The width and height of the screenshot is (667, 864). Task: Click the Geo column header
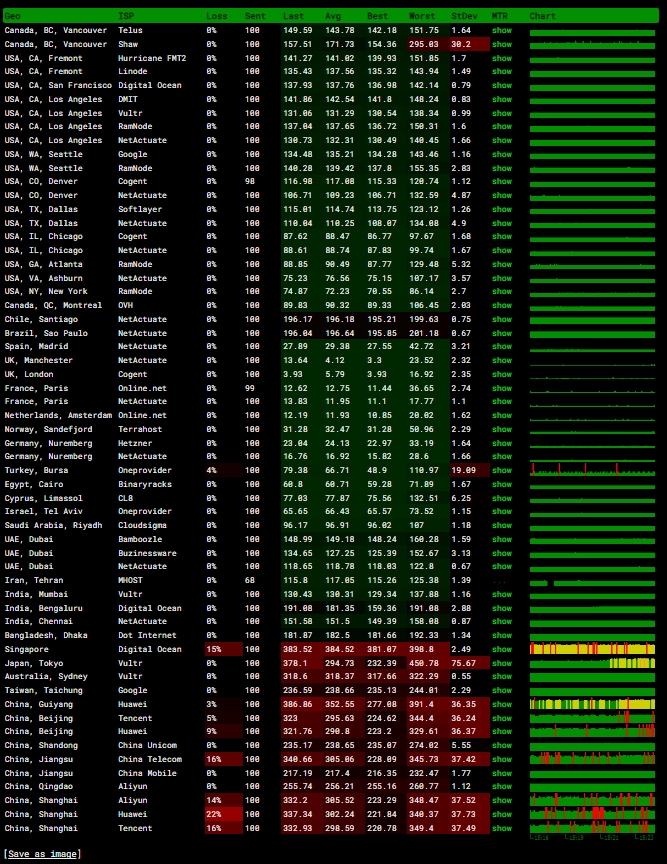[13, 16]
